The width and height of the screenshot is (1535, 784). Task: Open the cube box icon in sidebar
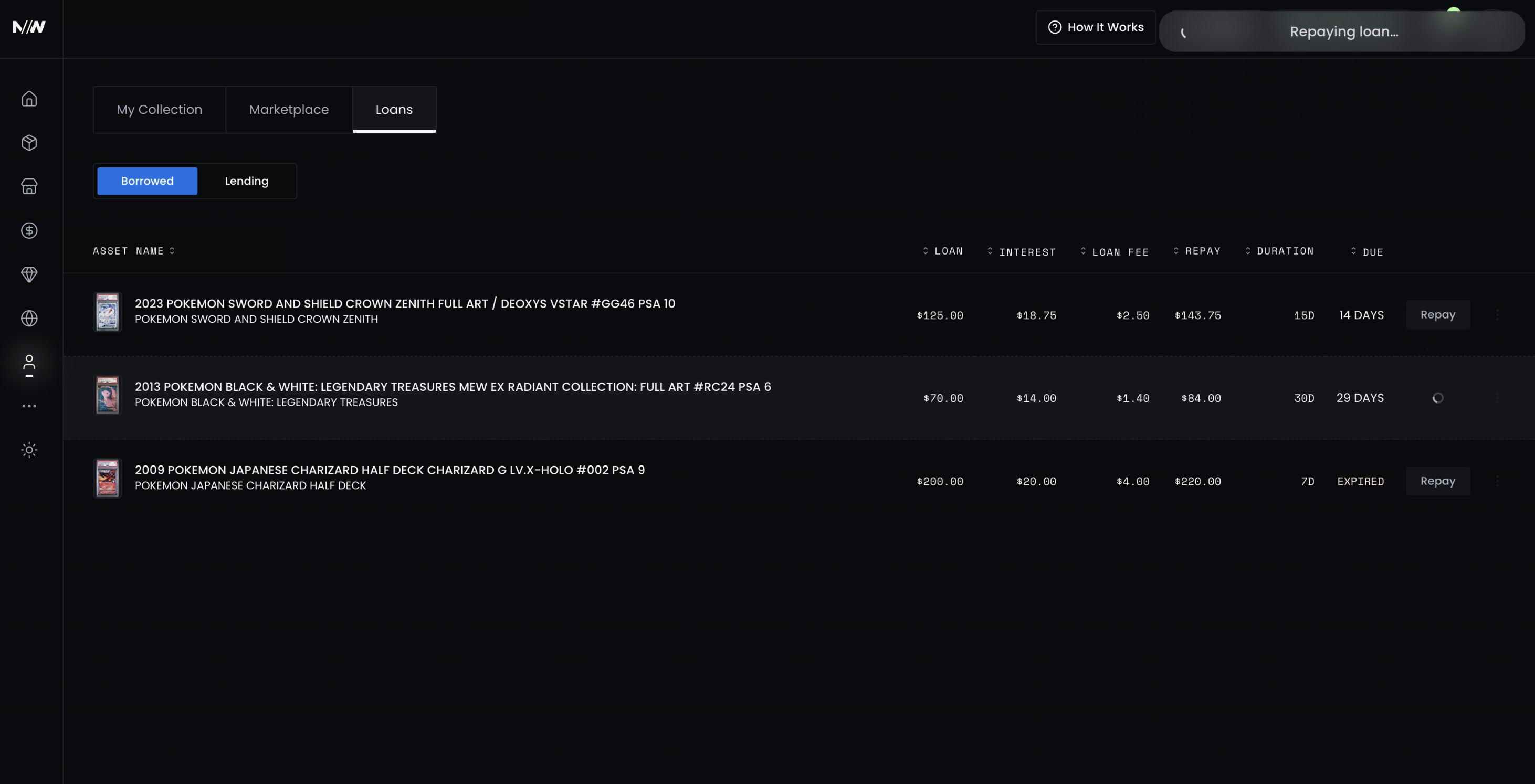(x=29, y=142)
